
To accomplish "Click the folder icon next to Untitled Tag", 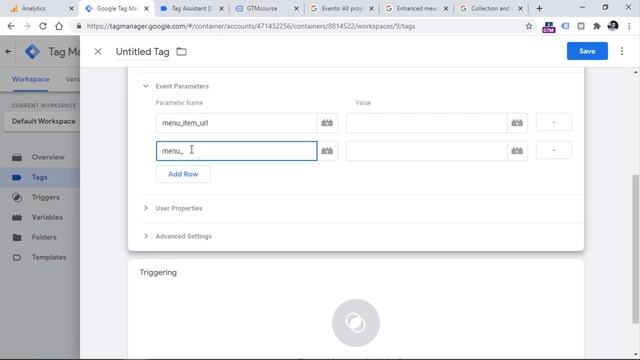I will [x=181, y=52].
